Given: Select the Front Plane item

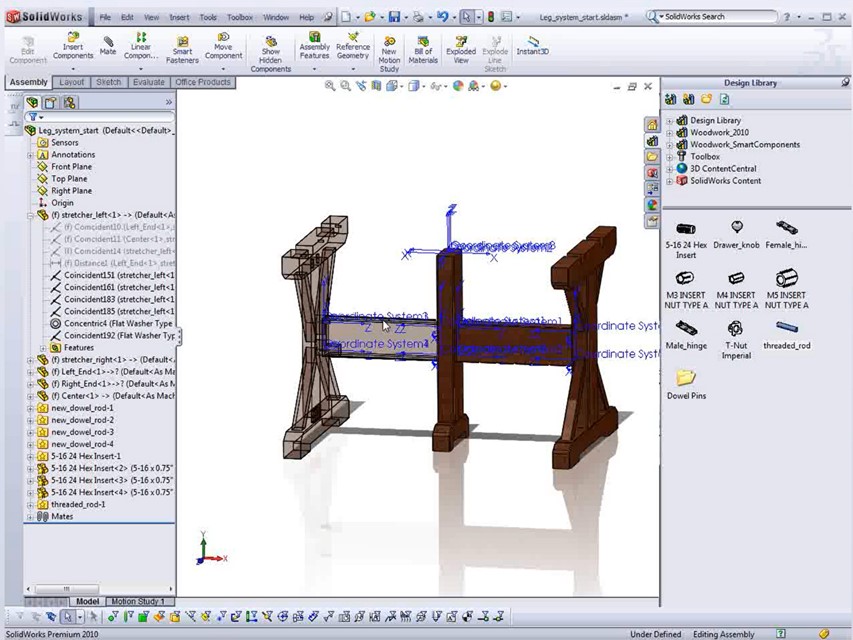Looking at the screenshot, I should 71,167.
